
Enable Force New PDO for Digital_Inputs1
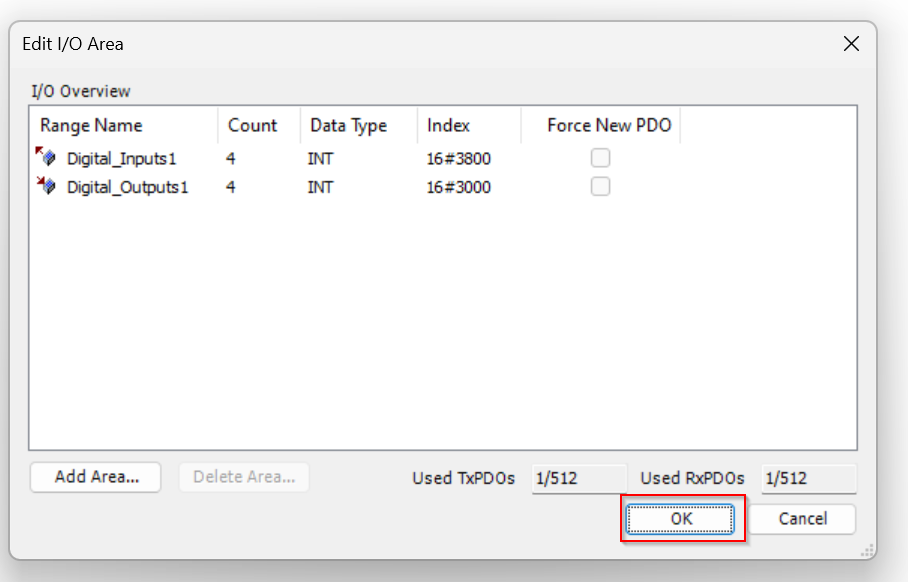(601, 158)
